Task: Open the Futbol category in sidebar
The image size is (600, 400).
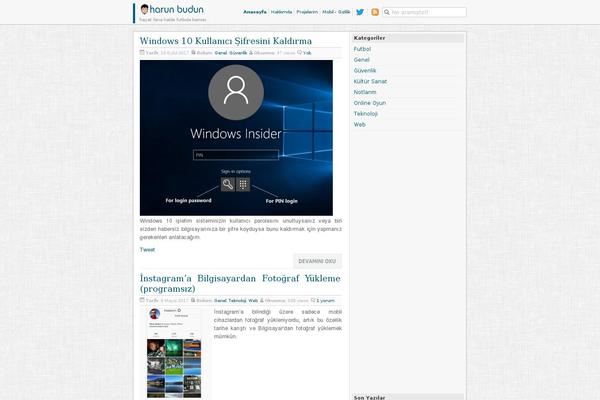Action: coord(362,49)
